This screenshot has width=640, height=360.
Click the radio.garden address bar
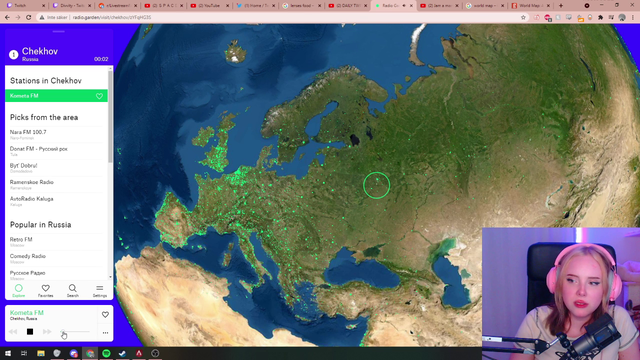point(282,18)
